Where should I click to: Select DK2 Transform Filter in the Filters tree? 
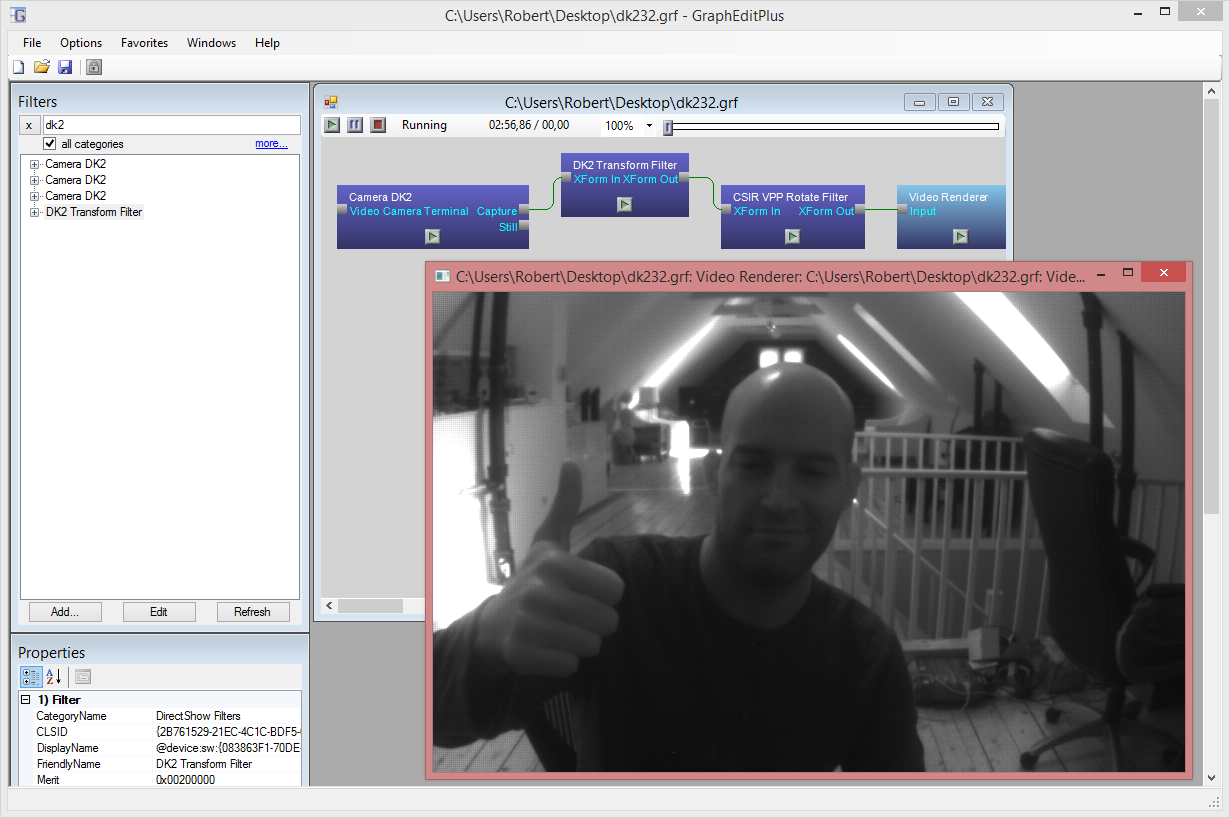pos(94,212)
